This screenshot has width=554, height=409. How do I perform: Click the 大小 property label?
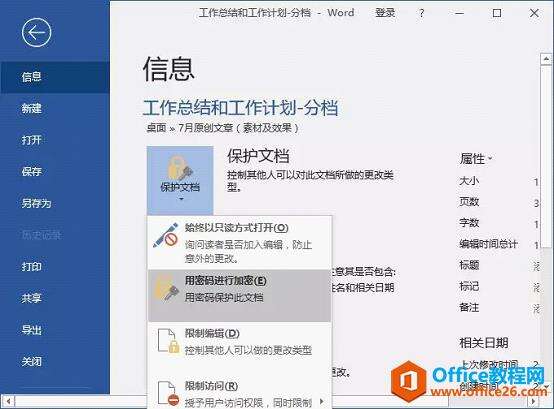click(469, 181)
